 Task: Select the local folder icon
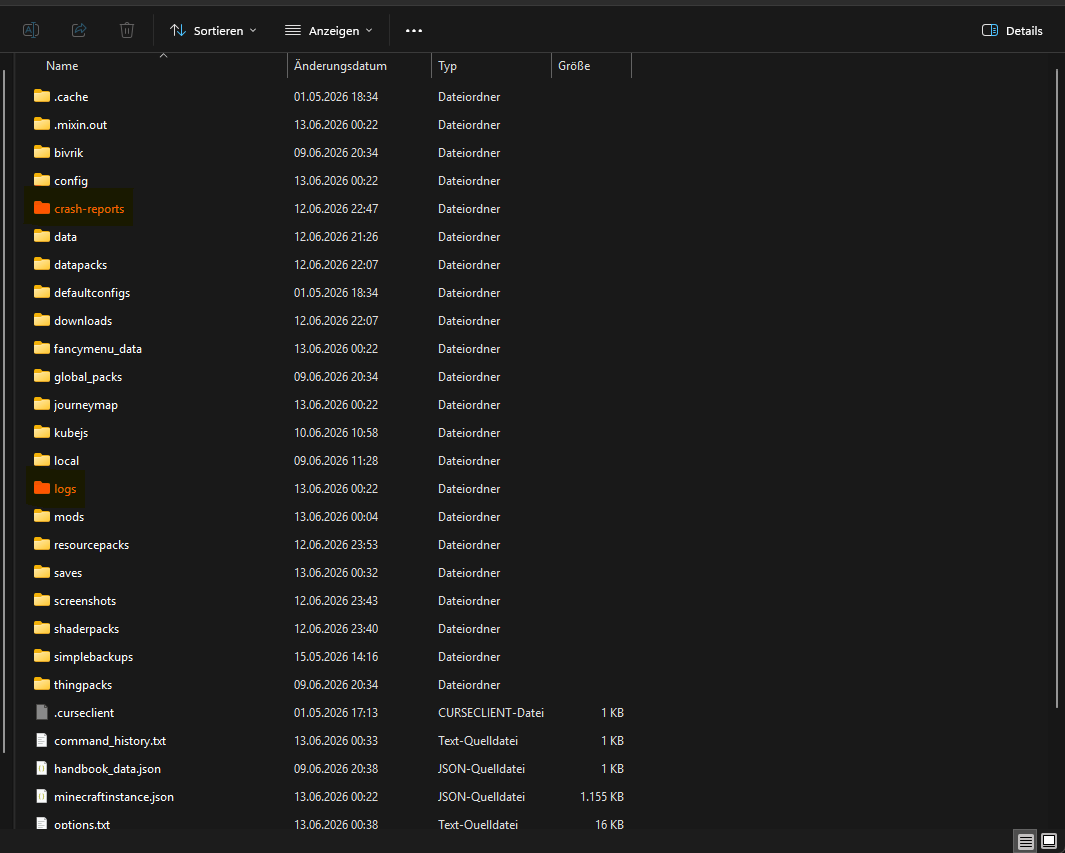42,460
